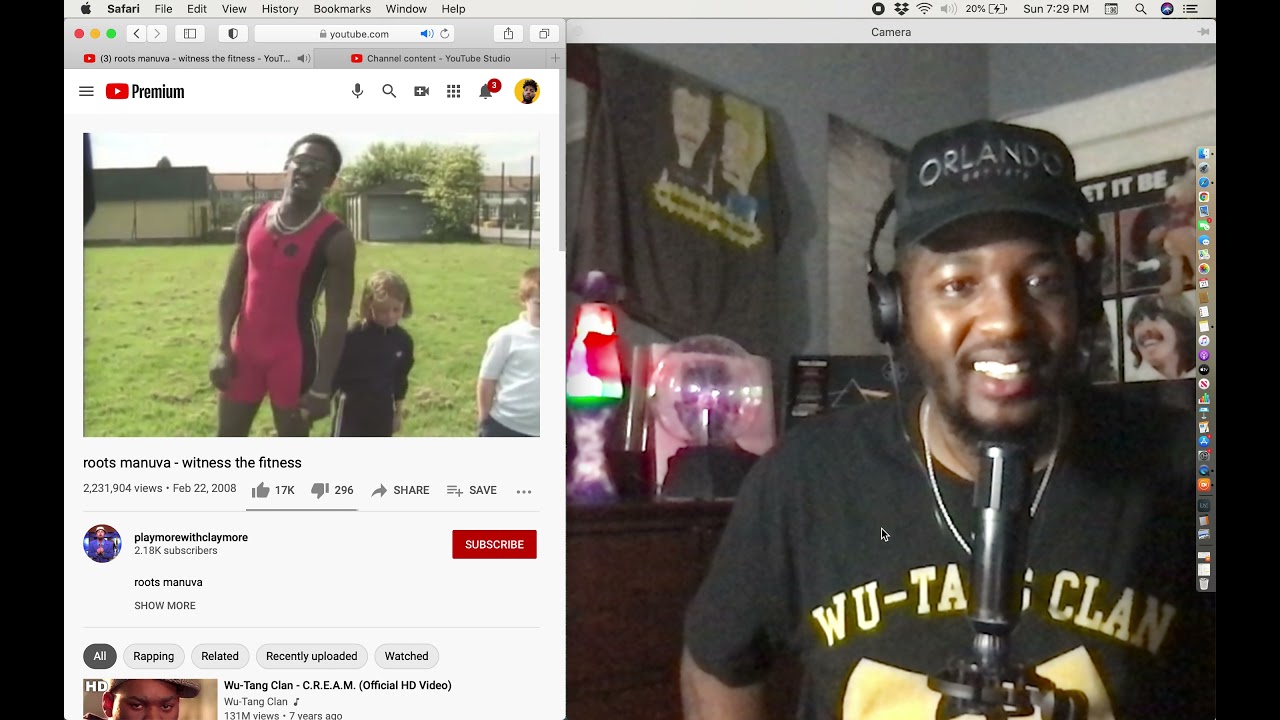Open the Safari share sheet icon
This screenshot has width=1280, height=720.
508,34
